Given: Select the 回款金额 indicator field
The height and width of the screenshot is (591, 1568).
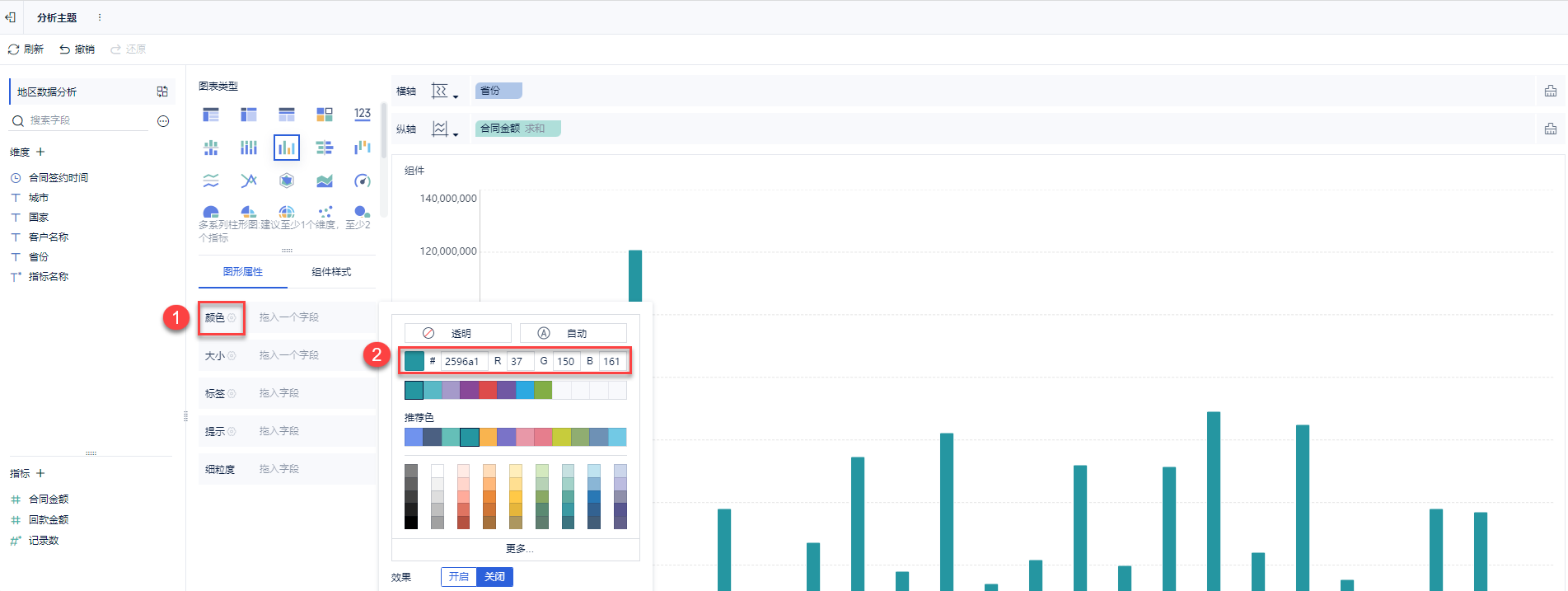Looking at the screenshot, I should click(48, 520).
